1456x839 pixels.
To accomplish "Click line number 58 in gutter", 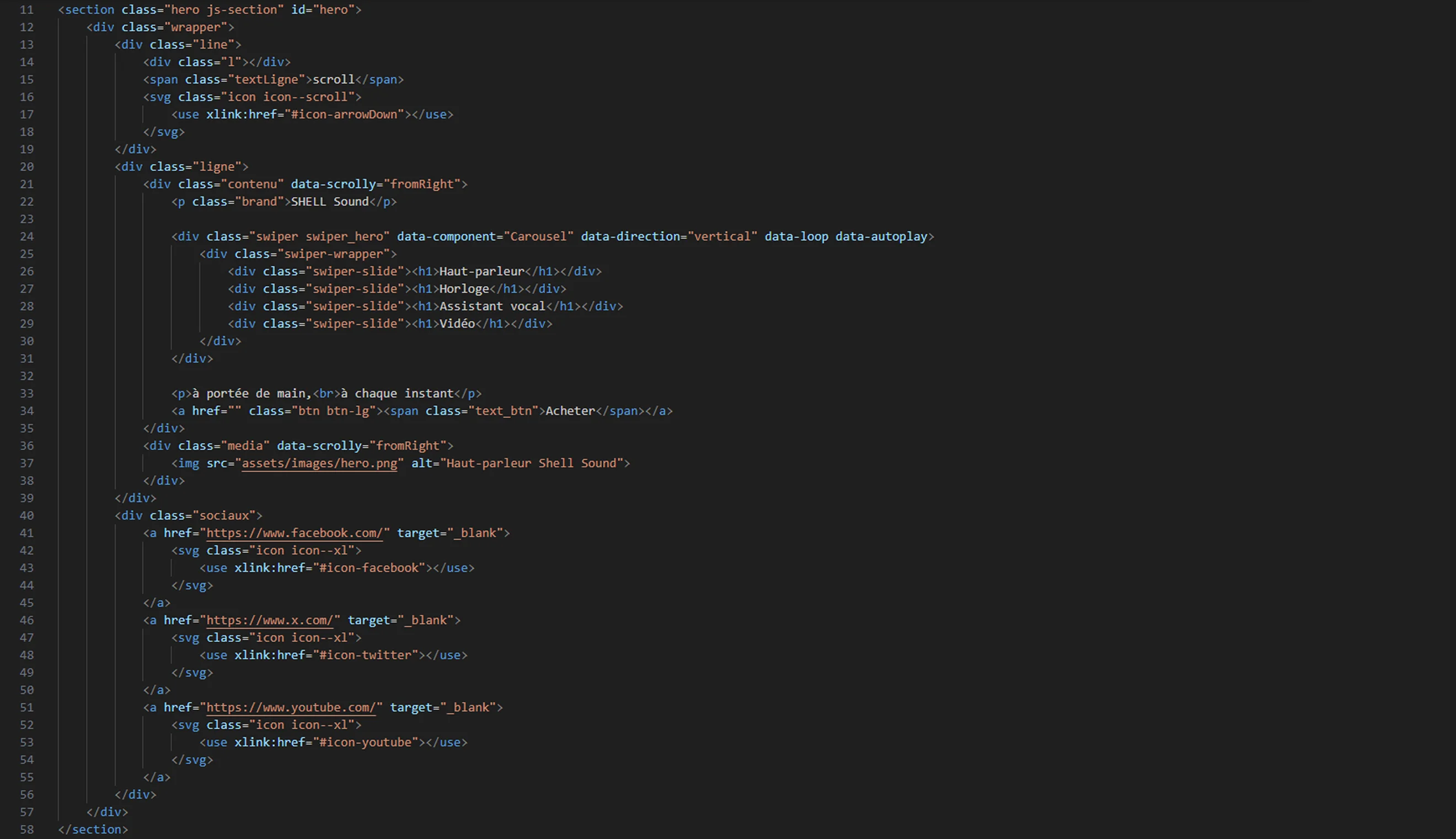I will [x=26, y=829].
